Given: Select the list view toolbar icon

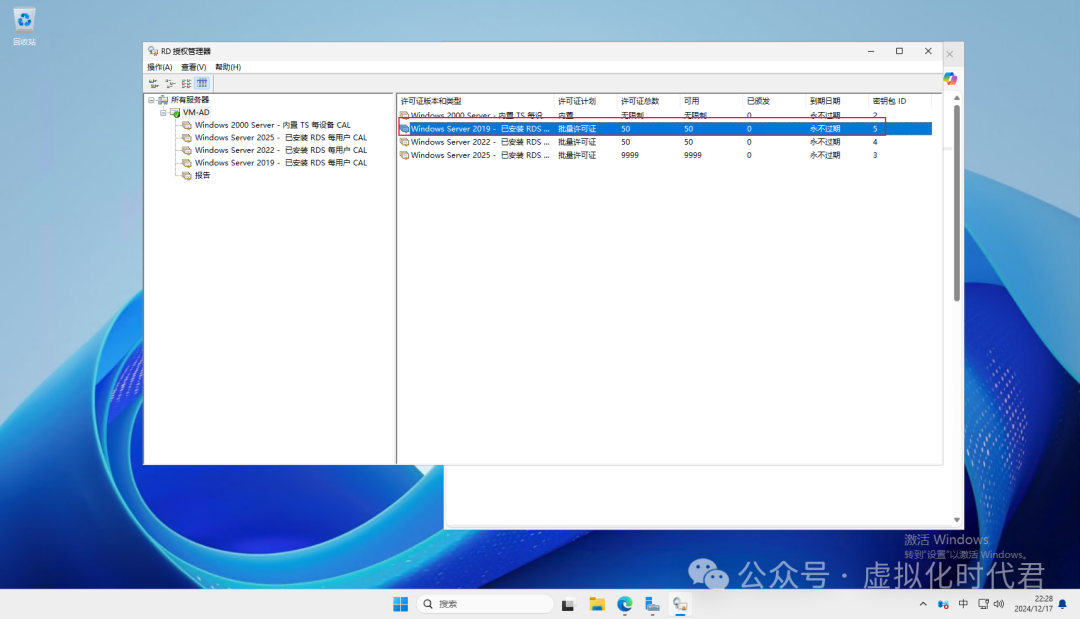Looking at the screenshot, I should (186, 83).
